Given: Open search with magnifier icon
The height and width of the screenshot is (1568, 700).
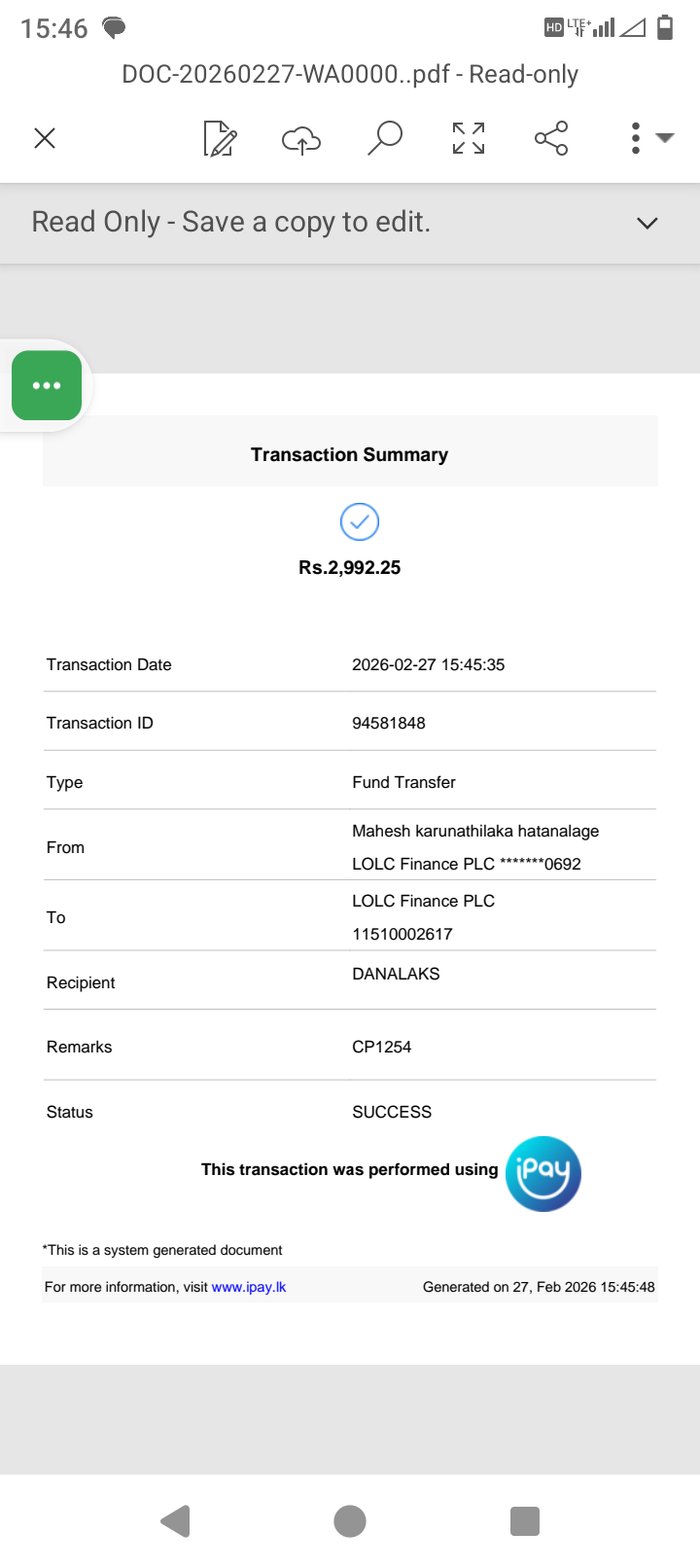Looking at the screenshot, I should [385, 138].
